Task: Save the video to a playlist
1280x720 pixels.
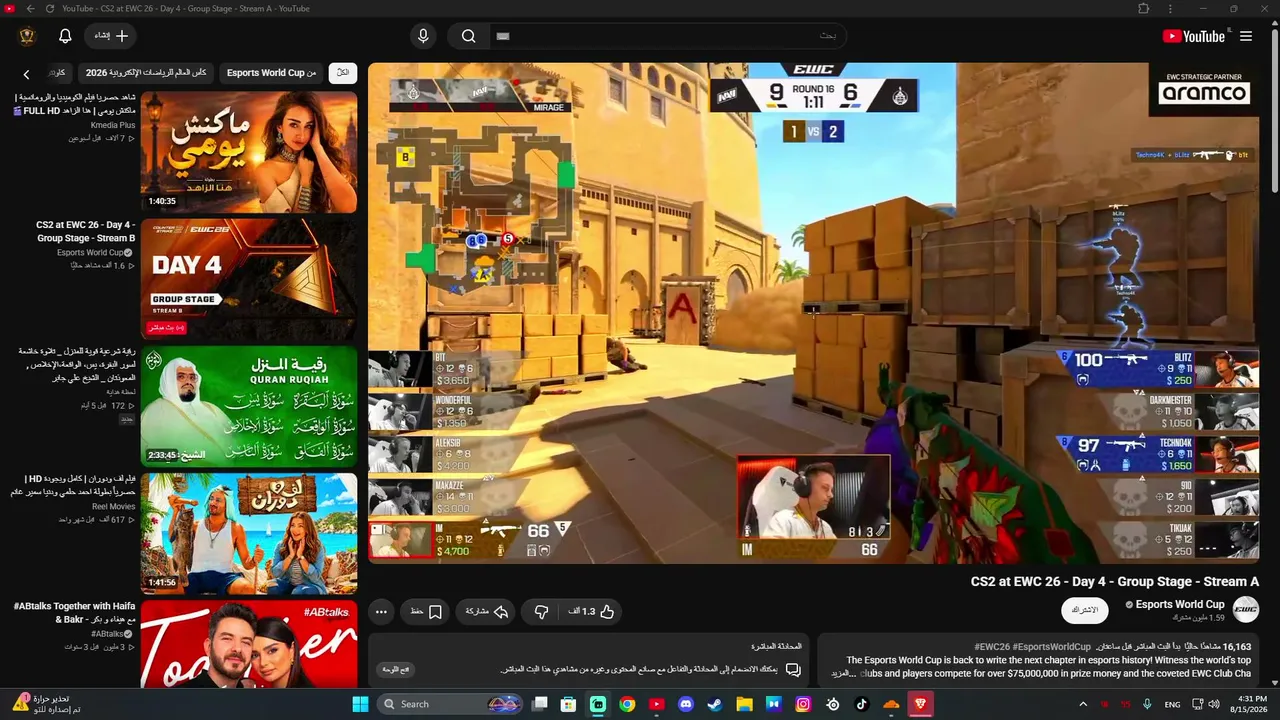Action: (426, 611)
